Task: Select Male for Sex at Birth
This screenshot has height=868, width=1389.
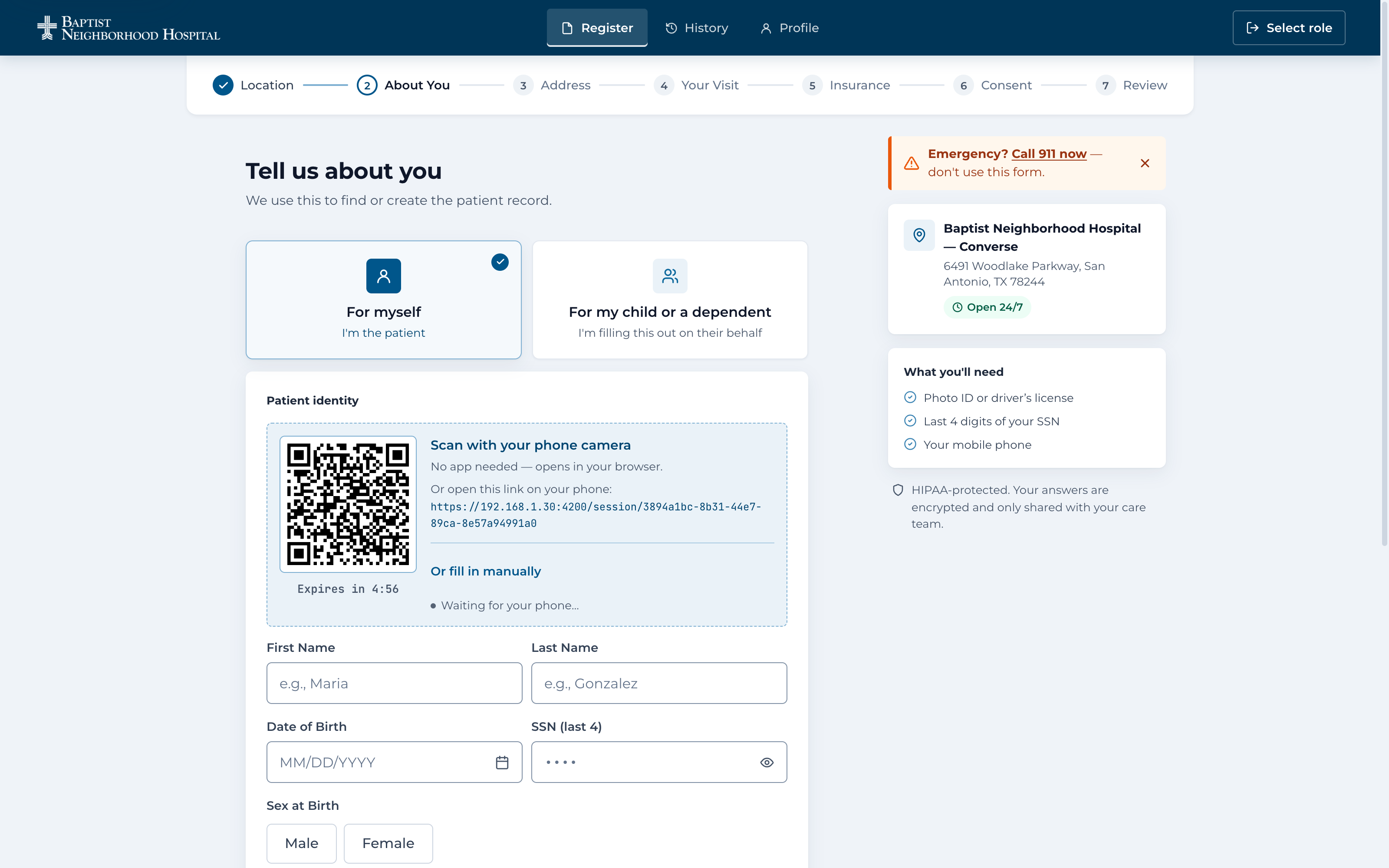Action: [301, 843]
